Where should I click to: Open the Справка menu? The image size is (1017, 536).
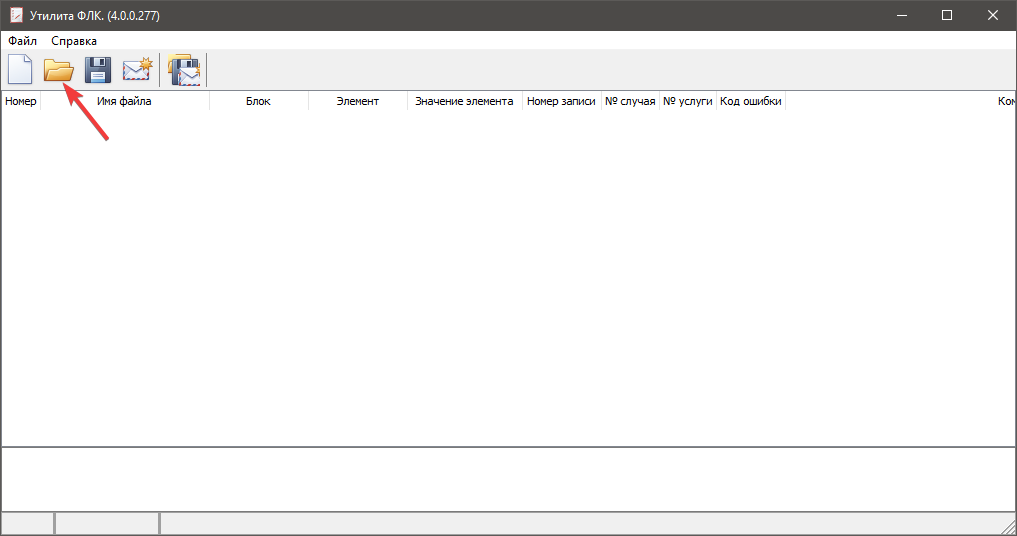tap(74, 41)
